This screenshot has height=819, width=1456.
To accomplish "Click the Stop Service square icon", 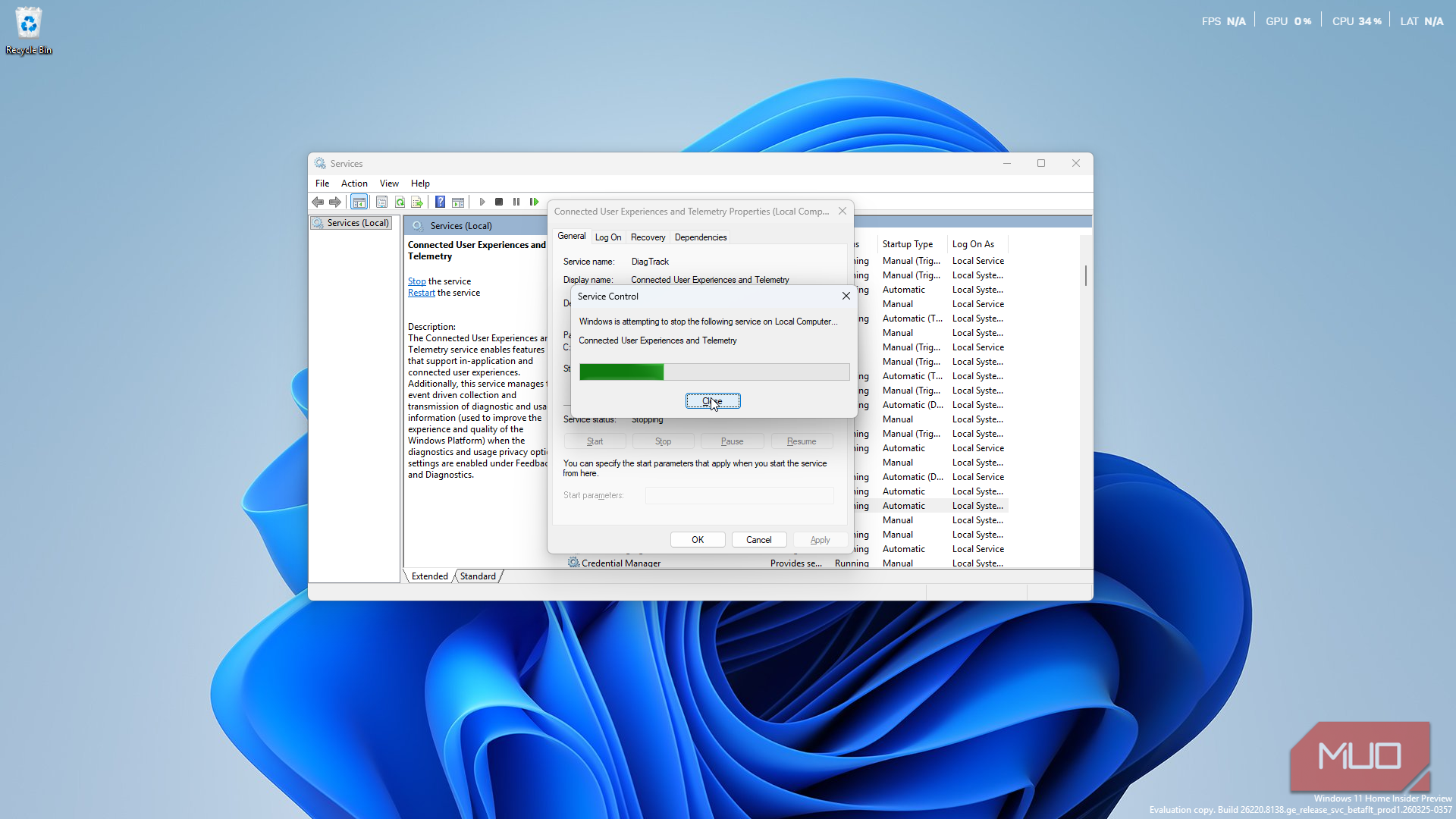I will coord(499,202).
